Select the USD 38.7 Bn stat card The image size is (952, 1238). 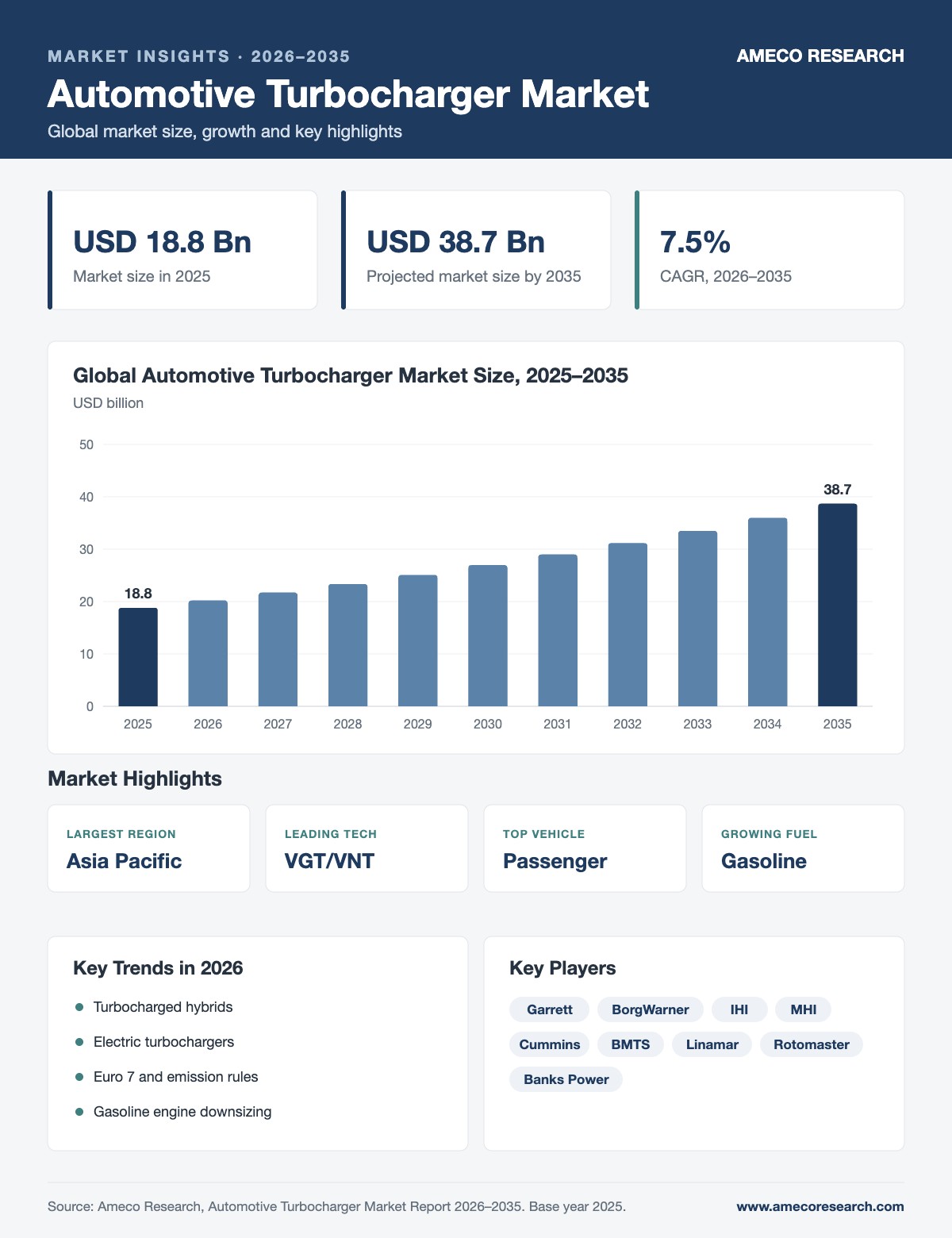point(476,250)
